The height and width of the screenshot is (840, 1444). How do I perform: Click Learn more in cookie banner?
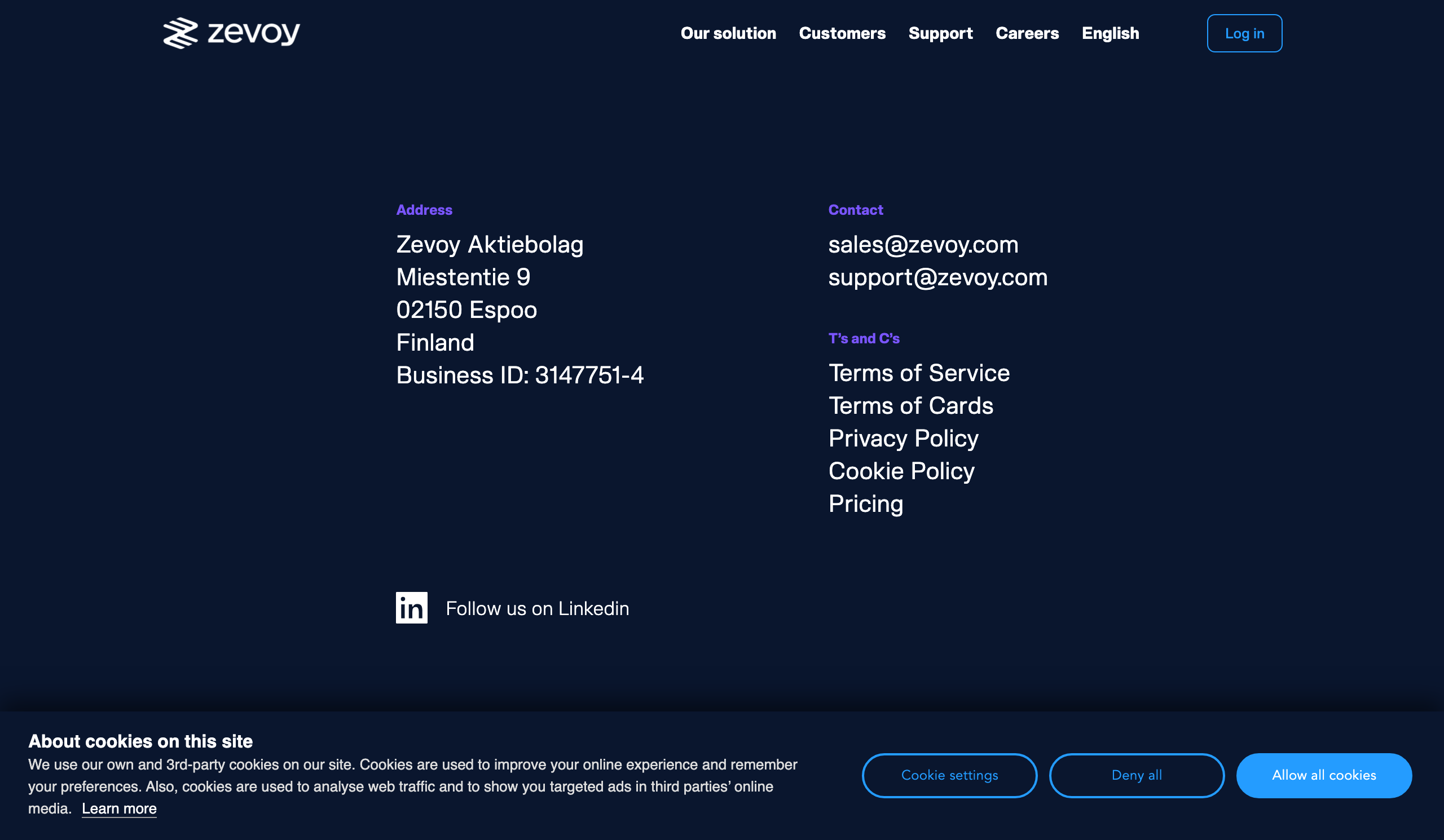point(119,808)
